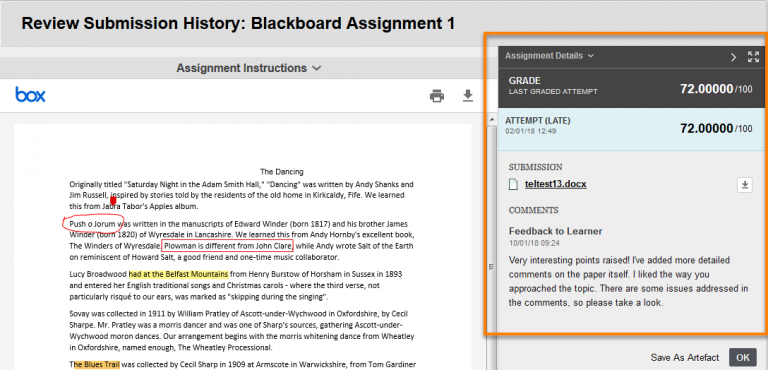Image resolution: width=768 pixels, height=370 pixels.
Task: Download the teltest13.docx submission file icon
Action: click(744, 185)
